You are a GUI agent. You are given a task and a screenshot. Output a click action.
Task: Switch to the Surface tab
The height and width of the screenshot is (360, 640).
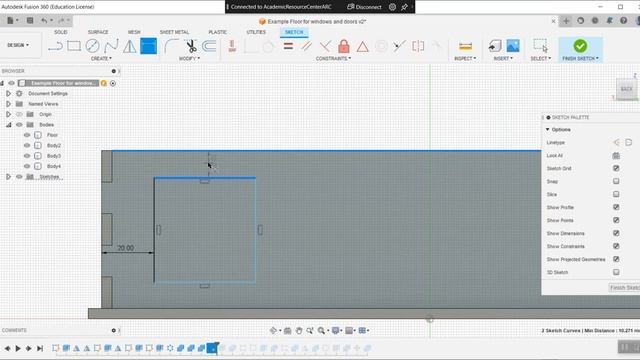(x=98, y=32)
